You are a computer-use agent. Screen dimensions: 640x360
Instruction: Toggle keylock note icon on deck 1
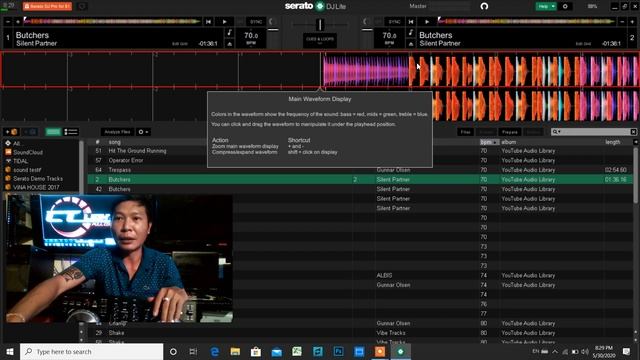click(x=229, y=32)
